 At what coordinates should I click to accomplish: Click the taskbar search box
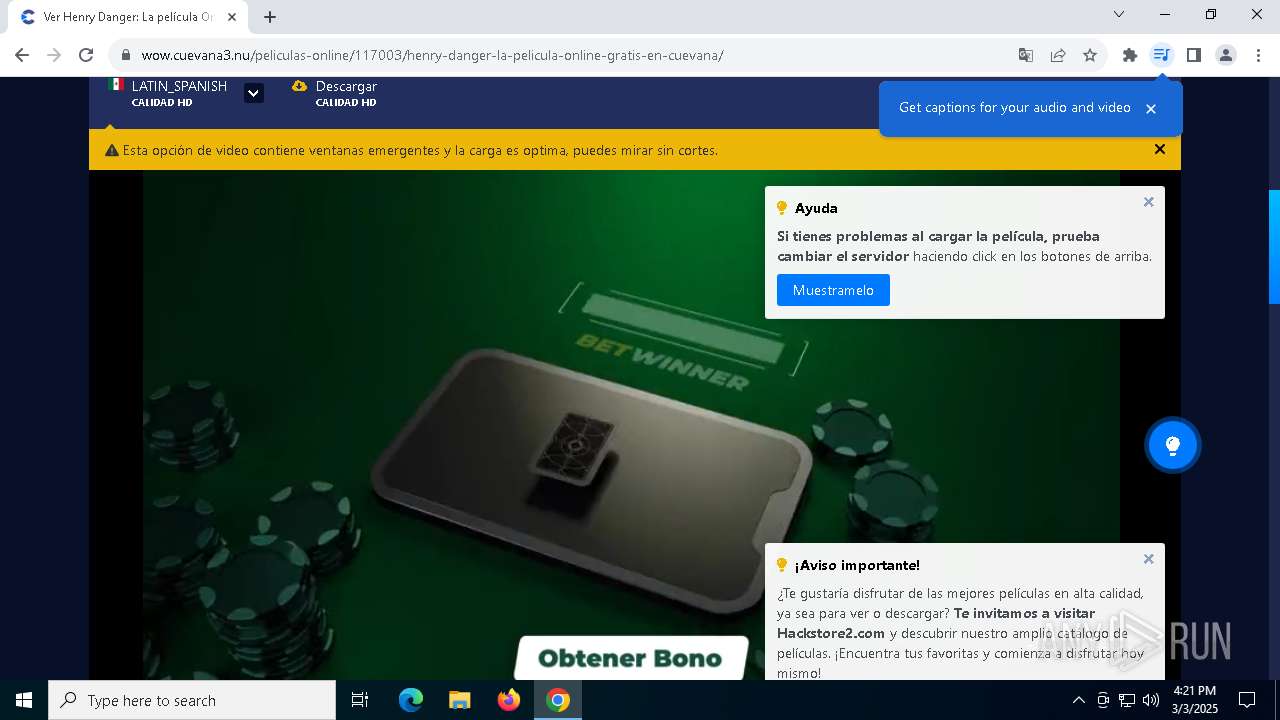tap(192, 700)
